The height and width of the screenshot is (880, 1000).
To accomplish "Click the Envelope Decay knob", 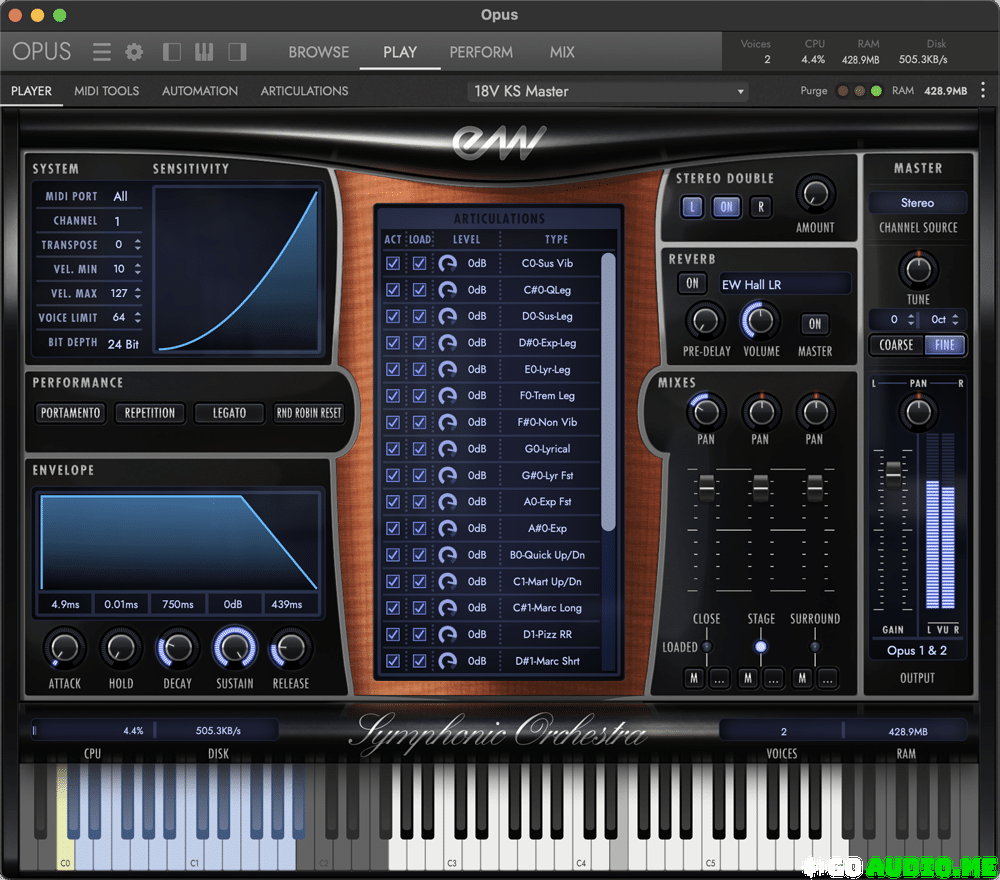I will tap(177, 648).
